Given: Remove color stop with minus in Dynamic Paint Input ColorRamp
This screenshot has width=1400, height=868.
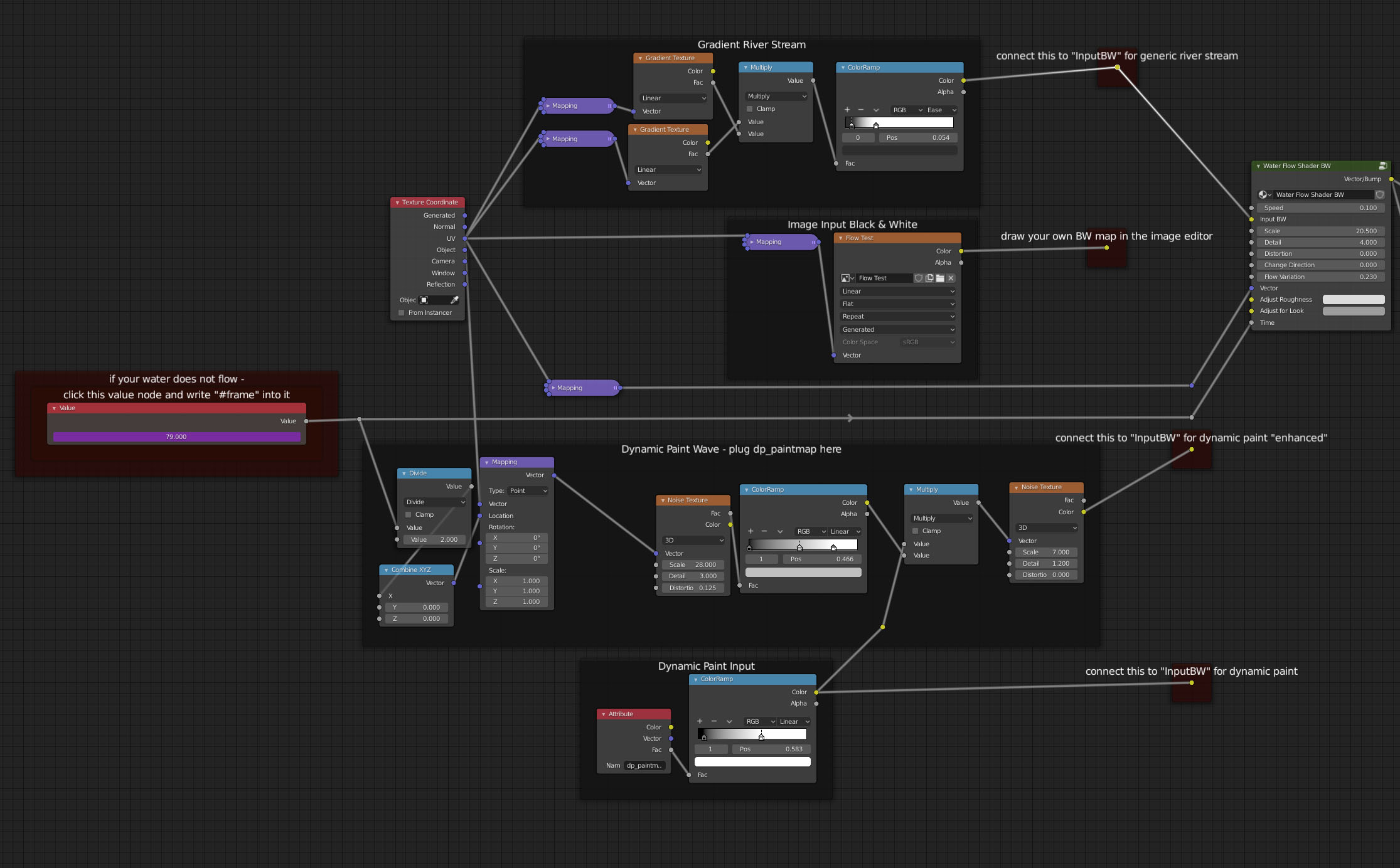Looking at the screenshot, I should [x=714, y=722].
